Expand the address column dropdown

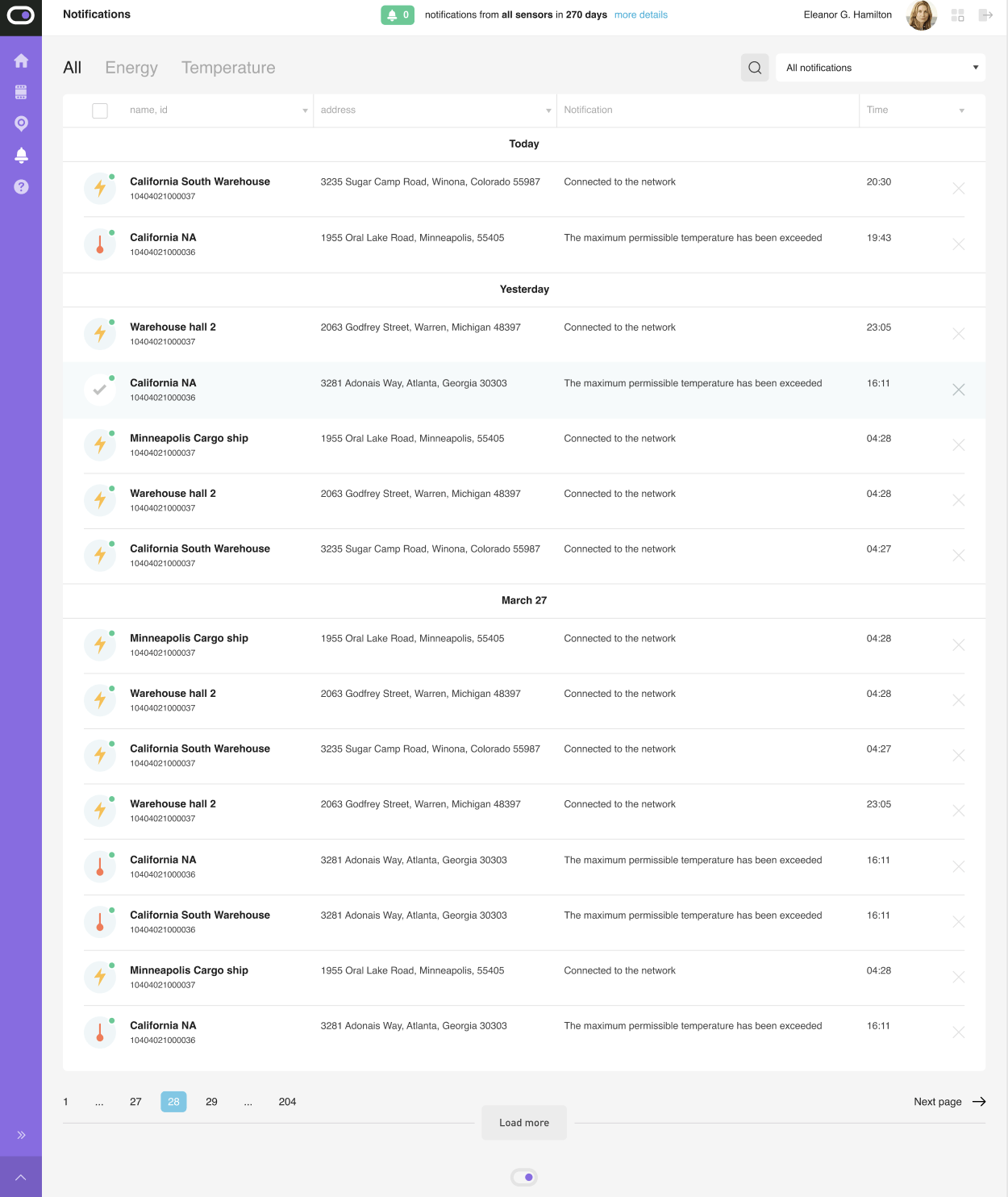tap(548, 111)
